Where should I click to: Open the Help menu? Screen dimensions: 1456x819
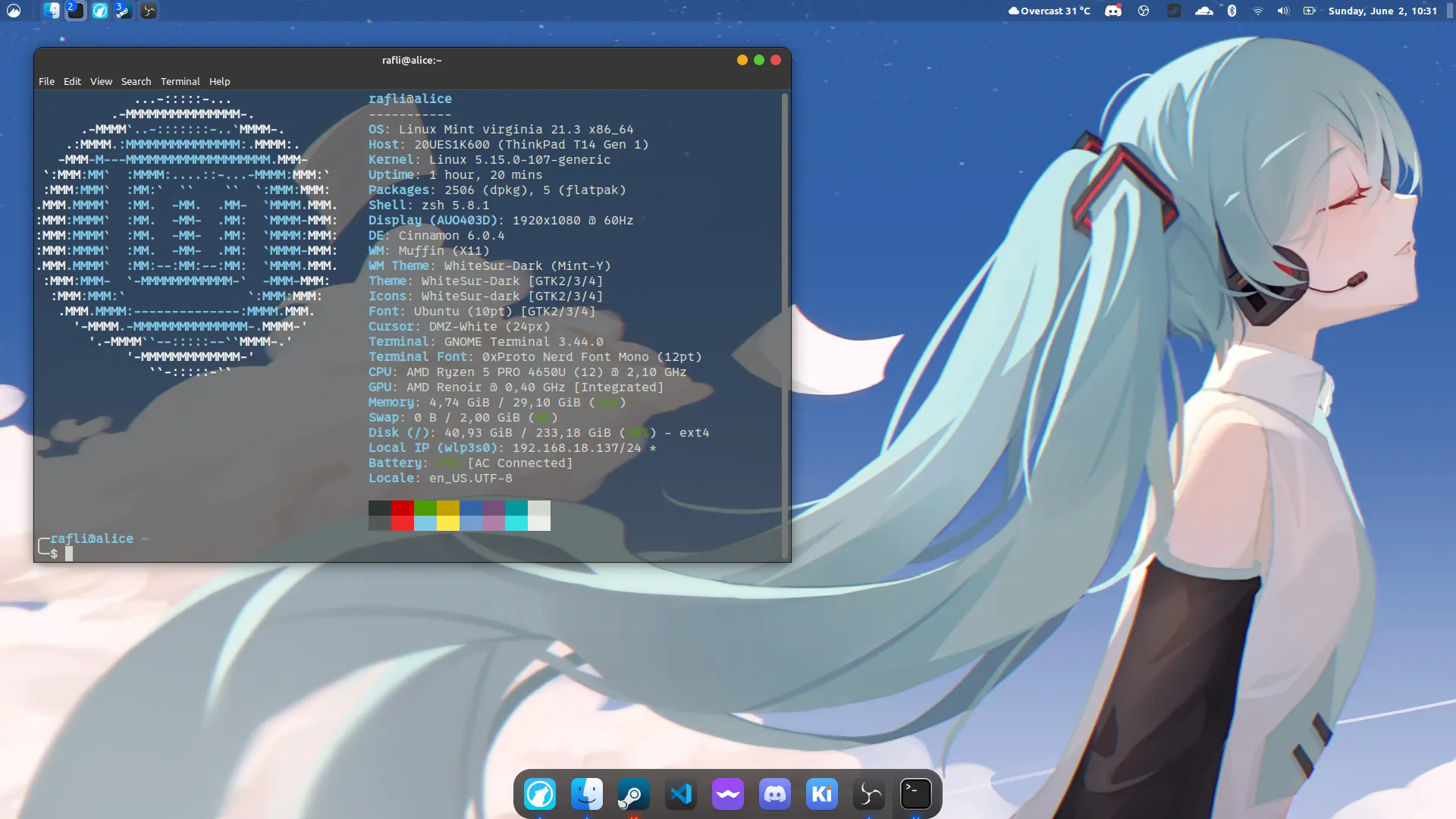[x=219, y=81]
